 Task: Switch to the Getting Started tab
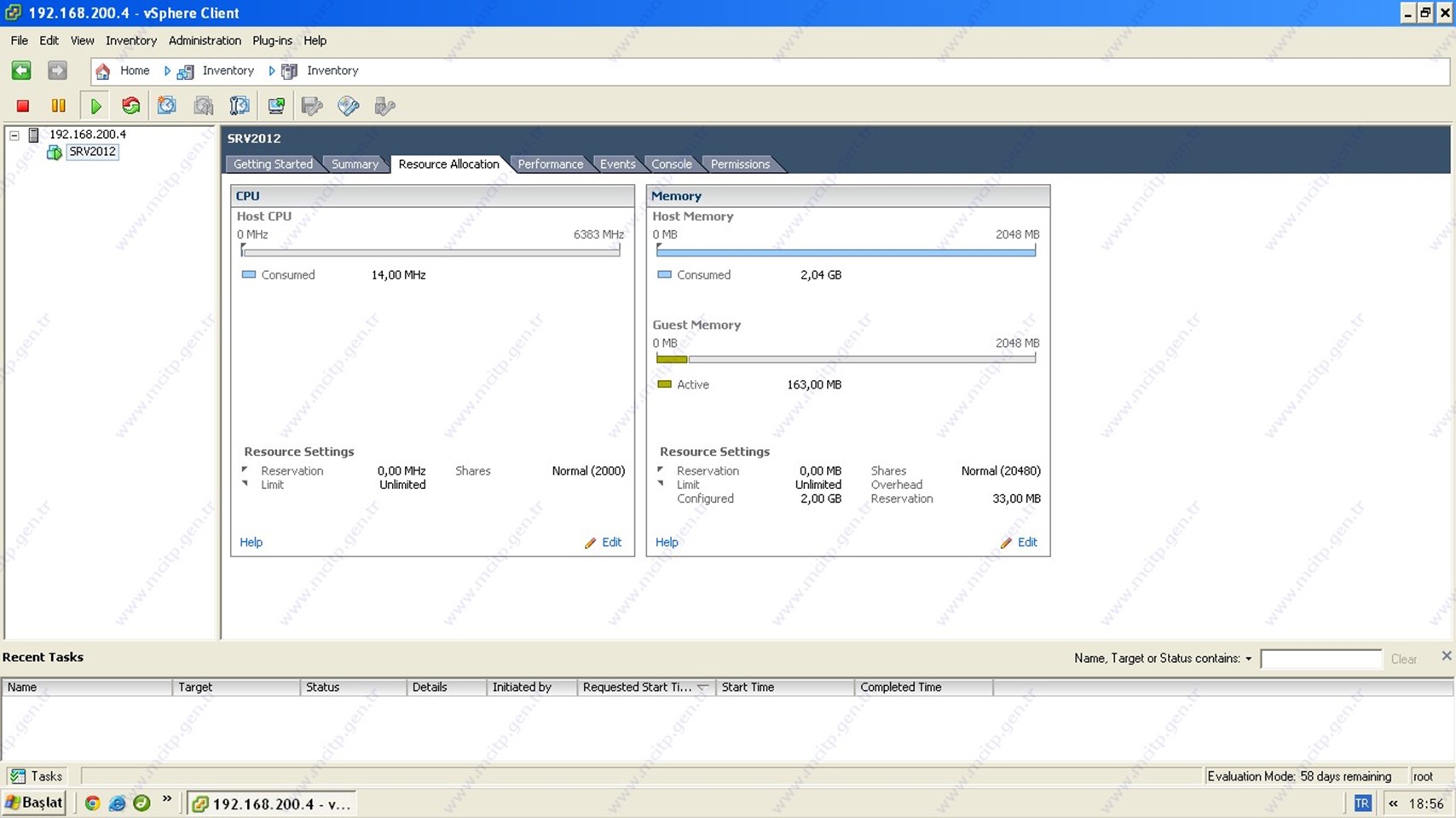click(273, 164)
